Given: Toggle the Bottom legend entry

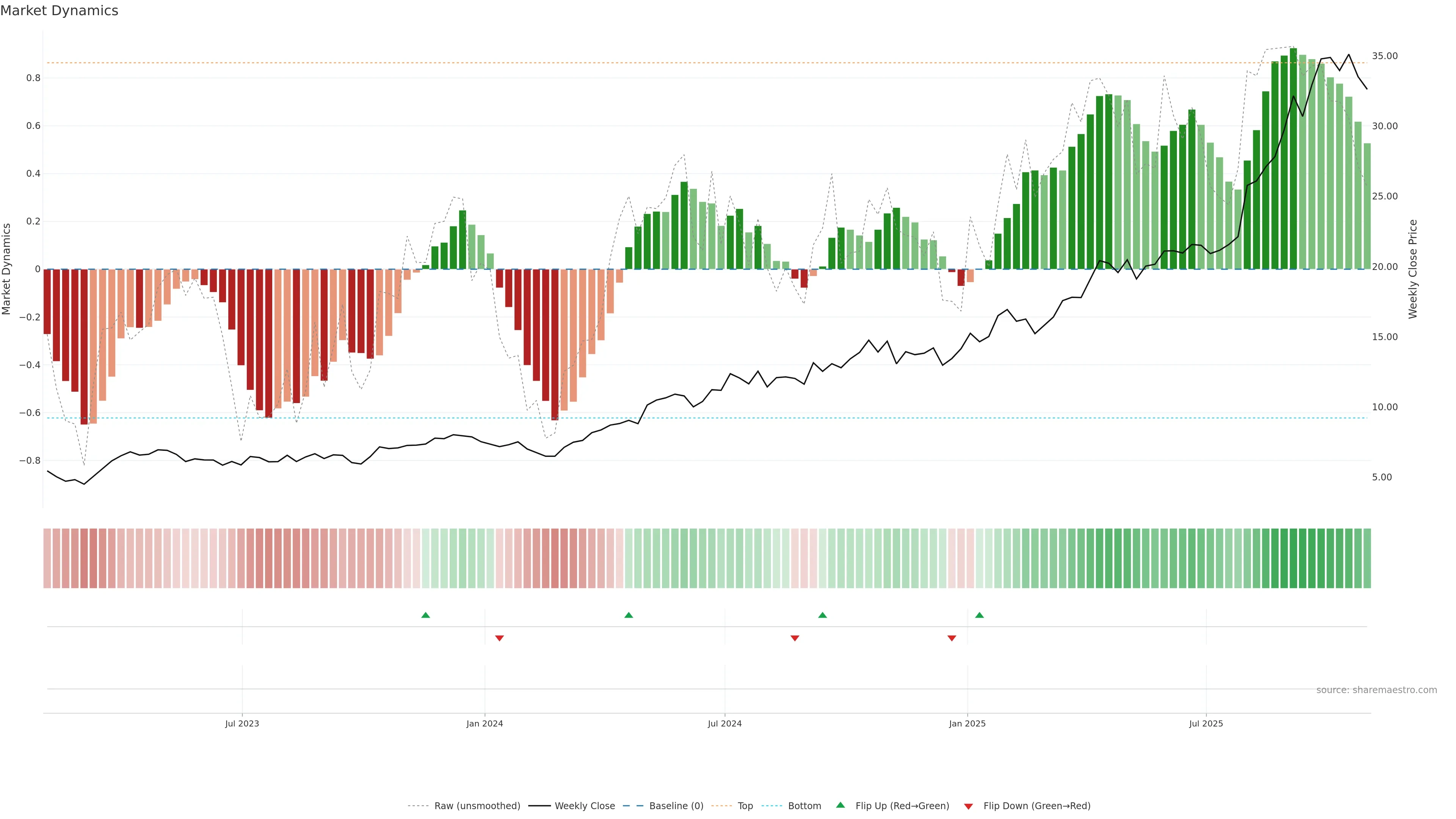Looking at the screenshot, I should [x=804, y=806].
